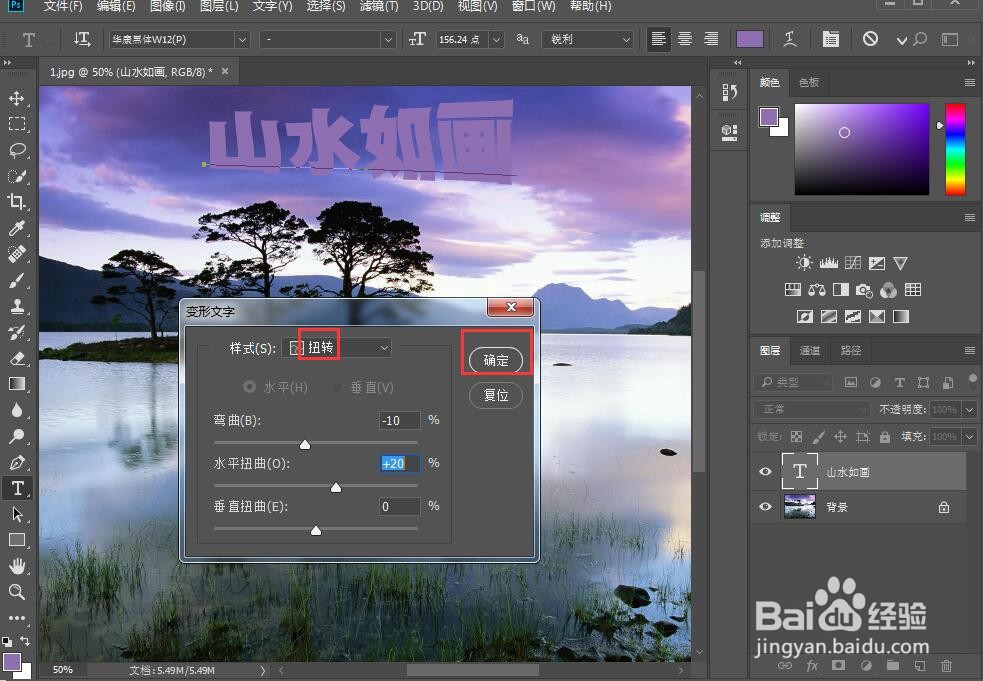
Task: Open the 样式 warp style dropdown
Action: [337, 347]
